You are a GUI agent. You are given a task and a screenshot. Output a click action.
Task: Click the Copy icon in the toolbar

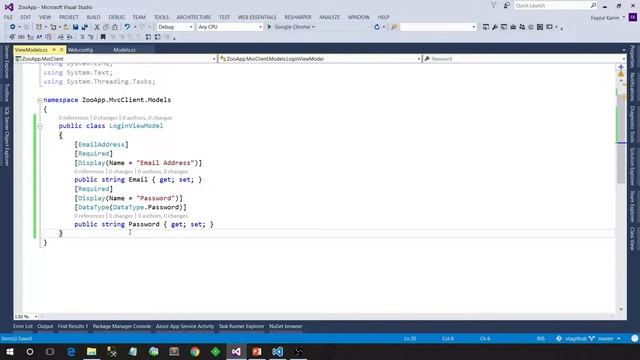(x=106, y=27)
